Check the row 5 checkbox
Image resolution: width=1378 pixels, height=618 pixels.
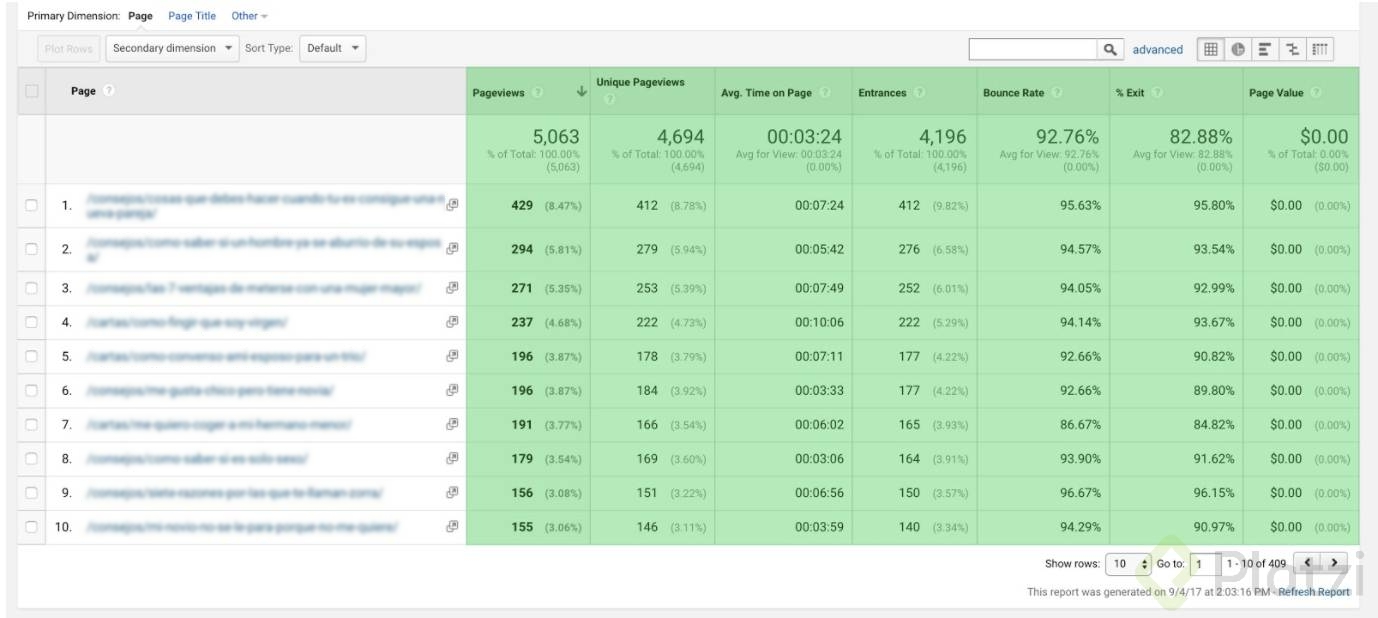point(32,356)
